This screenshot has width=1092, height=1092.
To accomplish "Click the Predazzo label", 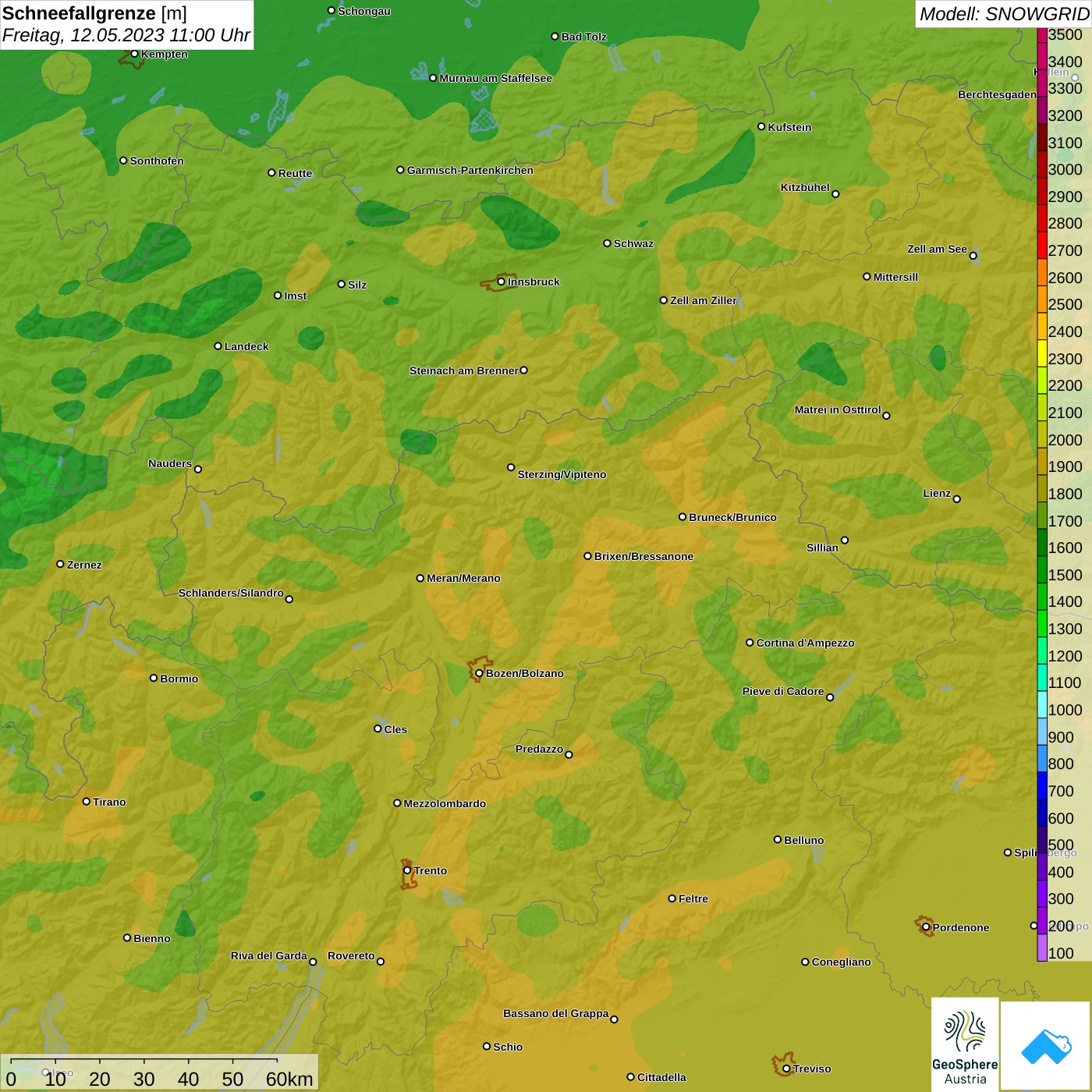I will click(x=539, y=749).
